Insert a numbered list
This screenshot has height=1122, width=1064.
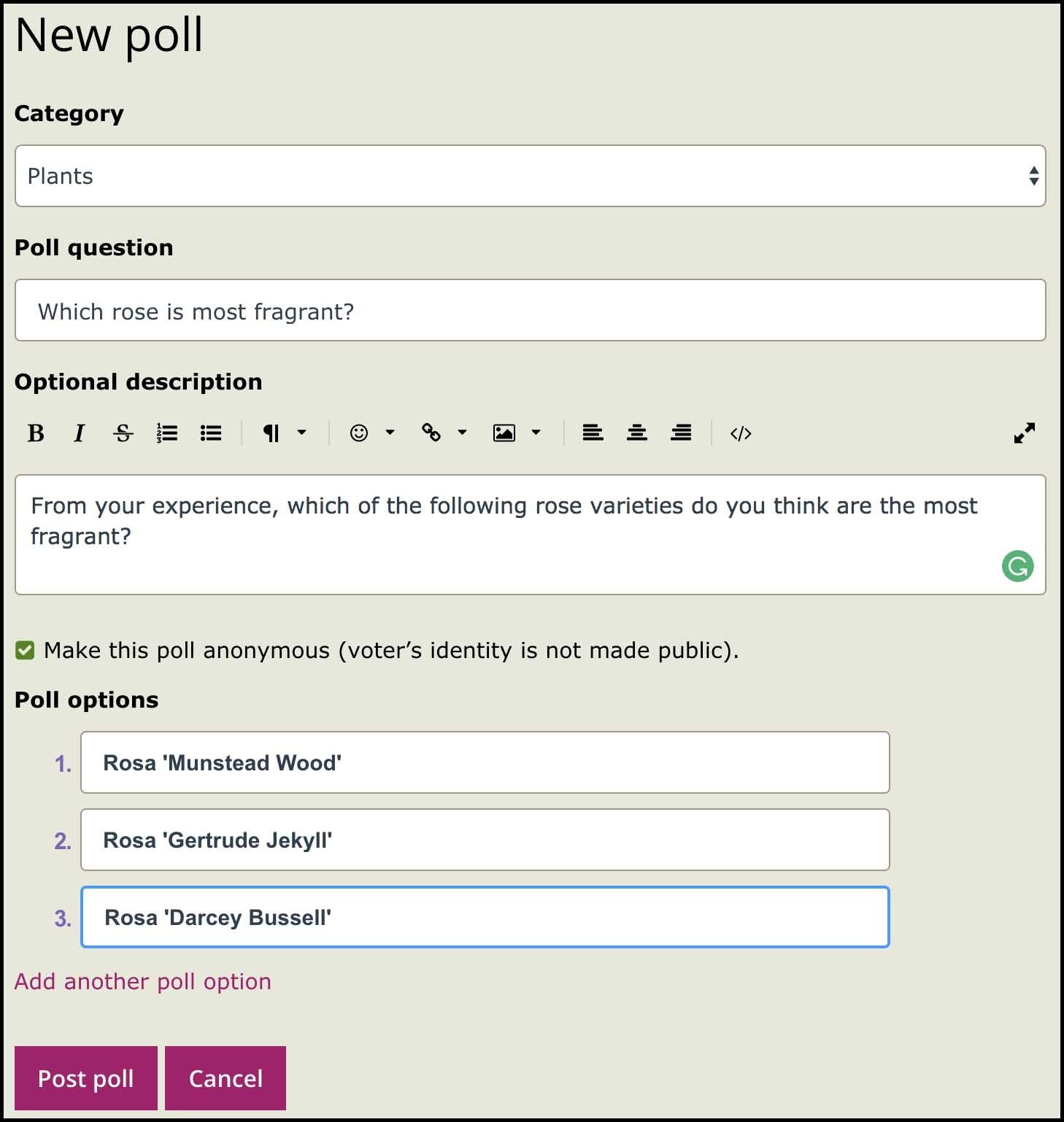coord(167,433)
